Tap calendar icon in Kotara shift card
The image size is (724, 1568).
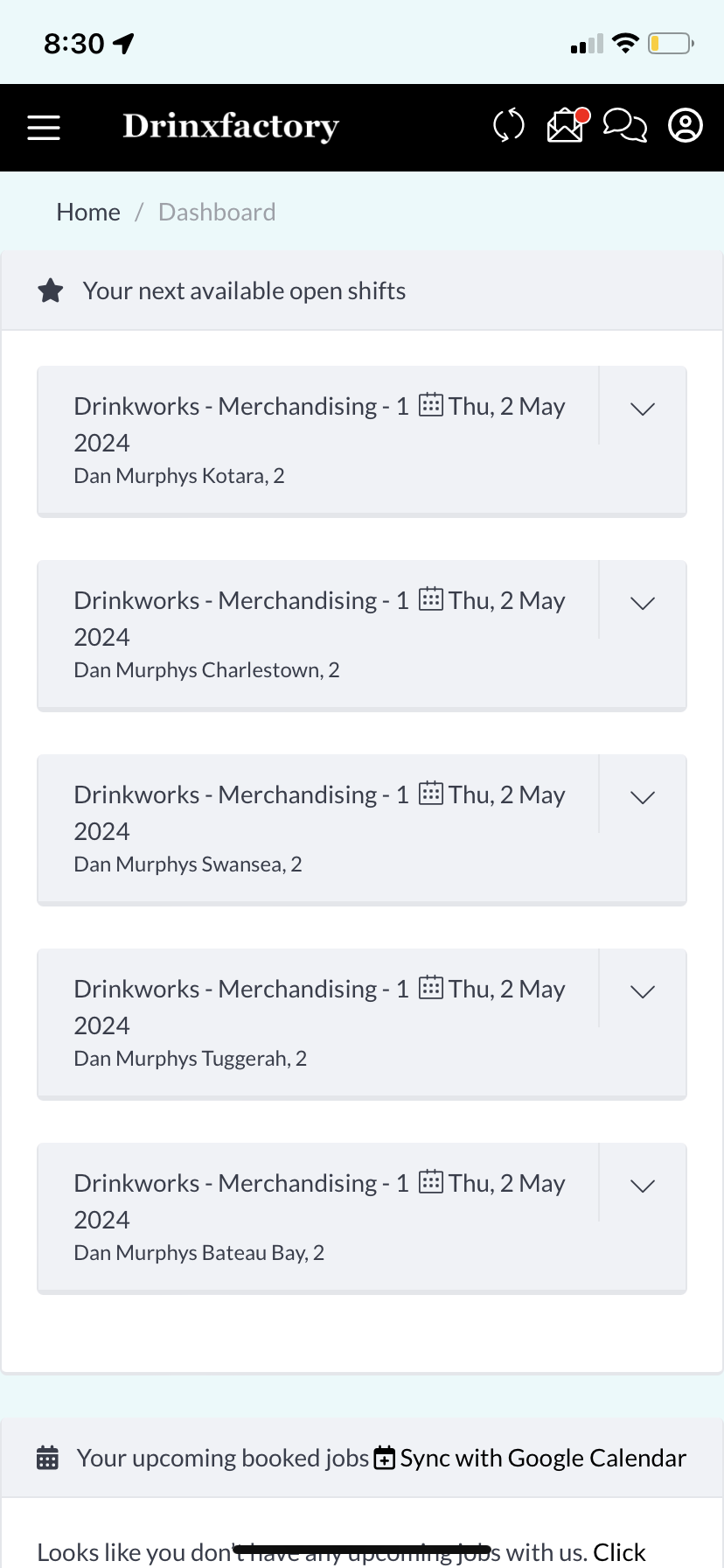pos(430,405)
